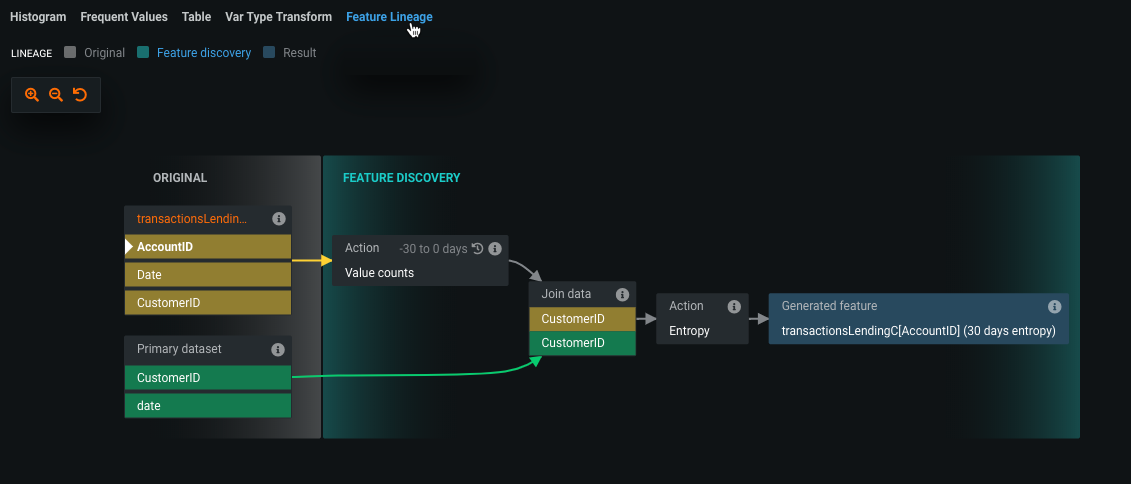Click the transactionsLendin... dataset title

pyautogui.click(x=191, y=219)
